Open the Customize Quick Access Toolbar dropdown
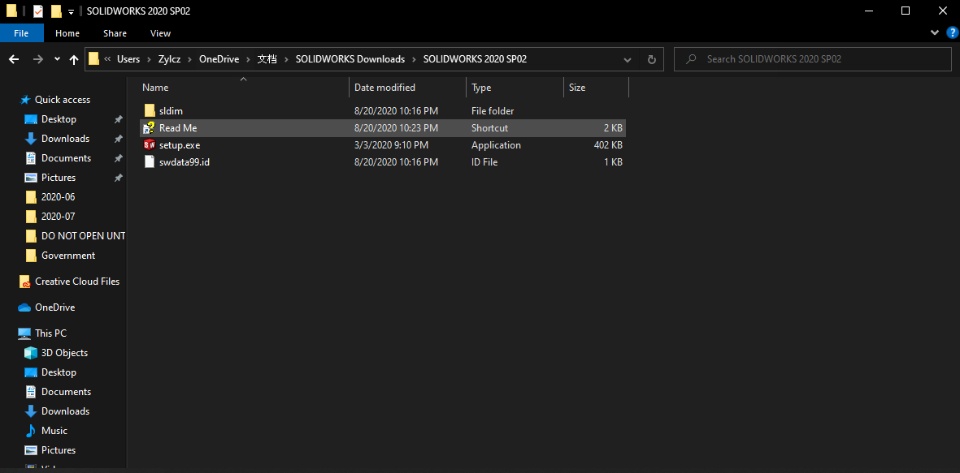Image resolution: width=960 pixels, height=473 pixels. point(71,12)
